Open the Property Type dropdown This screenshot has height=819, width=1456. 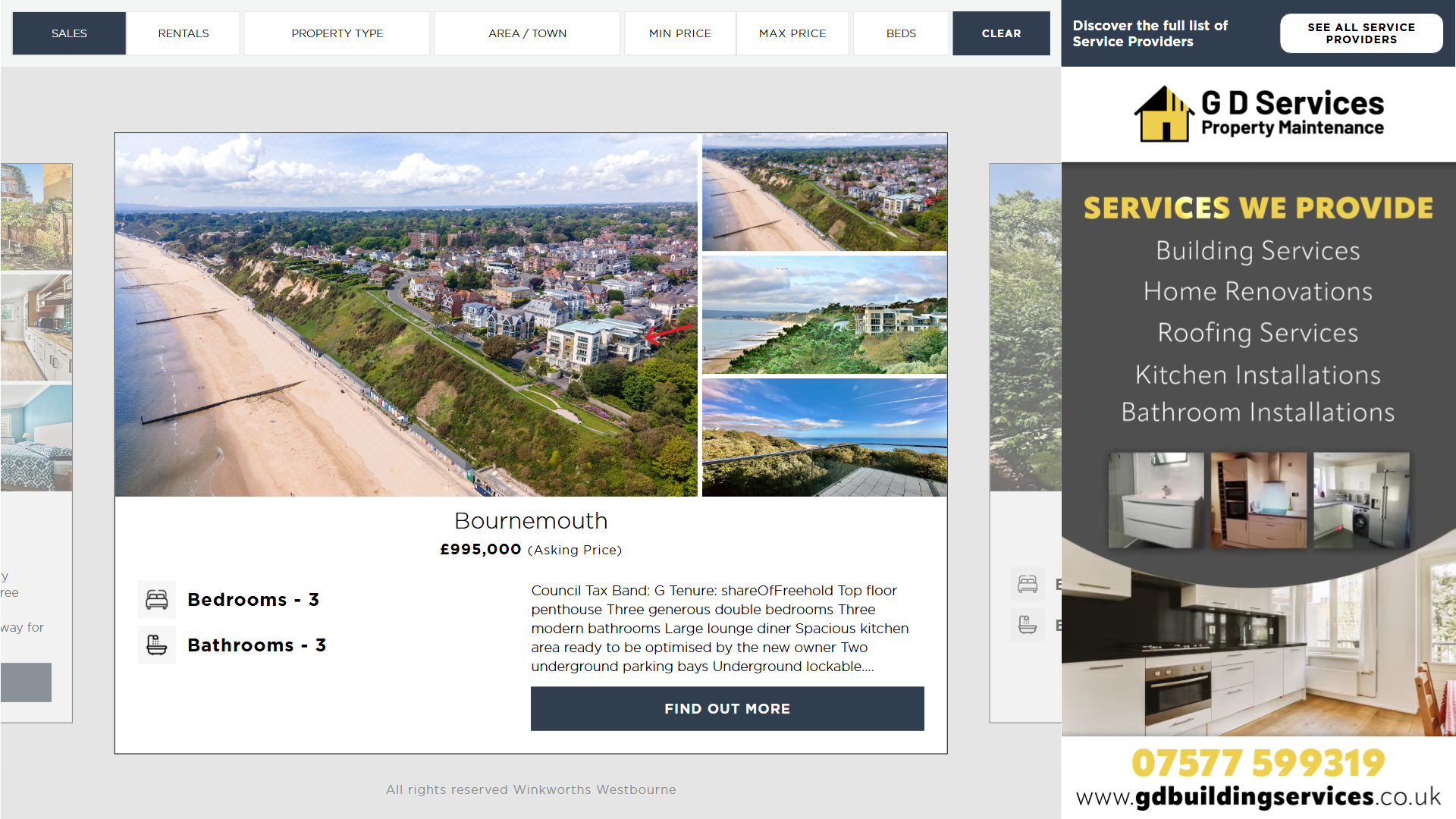(337, 33)
